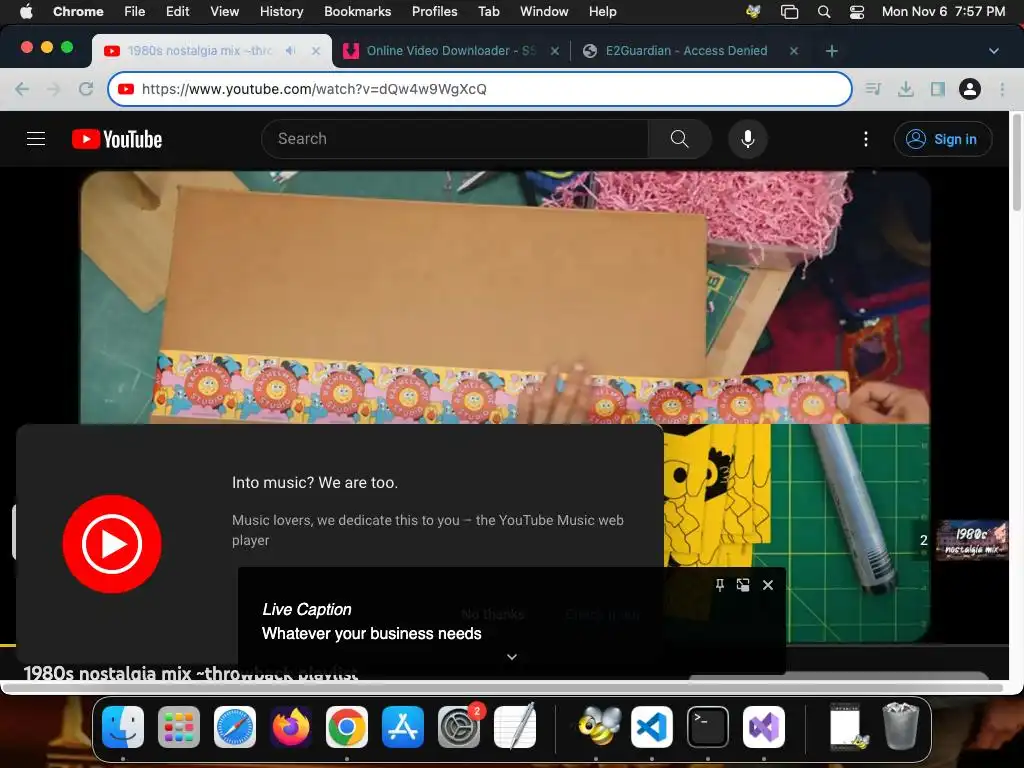Expand the tab search chevron
Screen dimensions: 1024x768
click(x=993, y=50)
